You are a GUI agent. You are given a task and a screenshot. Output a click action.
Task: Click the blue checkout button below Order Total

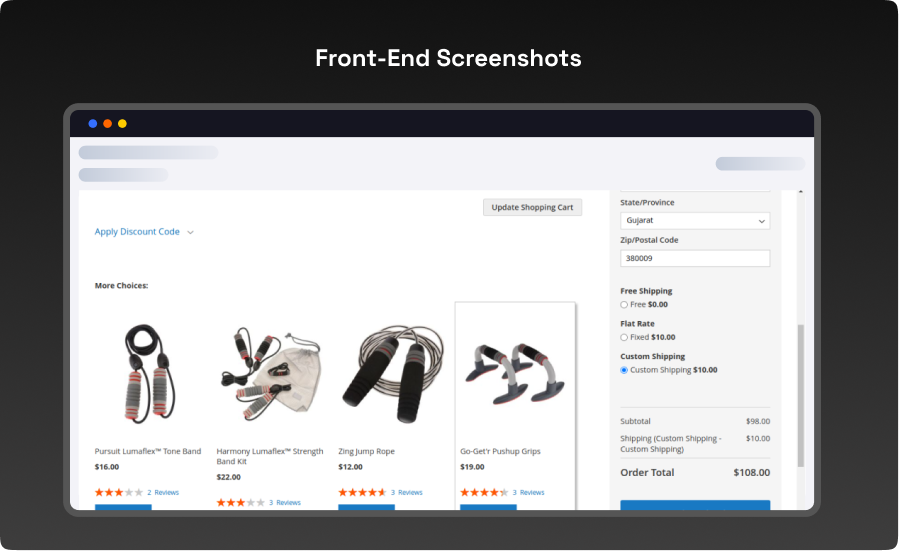(x=695, y=505)
